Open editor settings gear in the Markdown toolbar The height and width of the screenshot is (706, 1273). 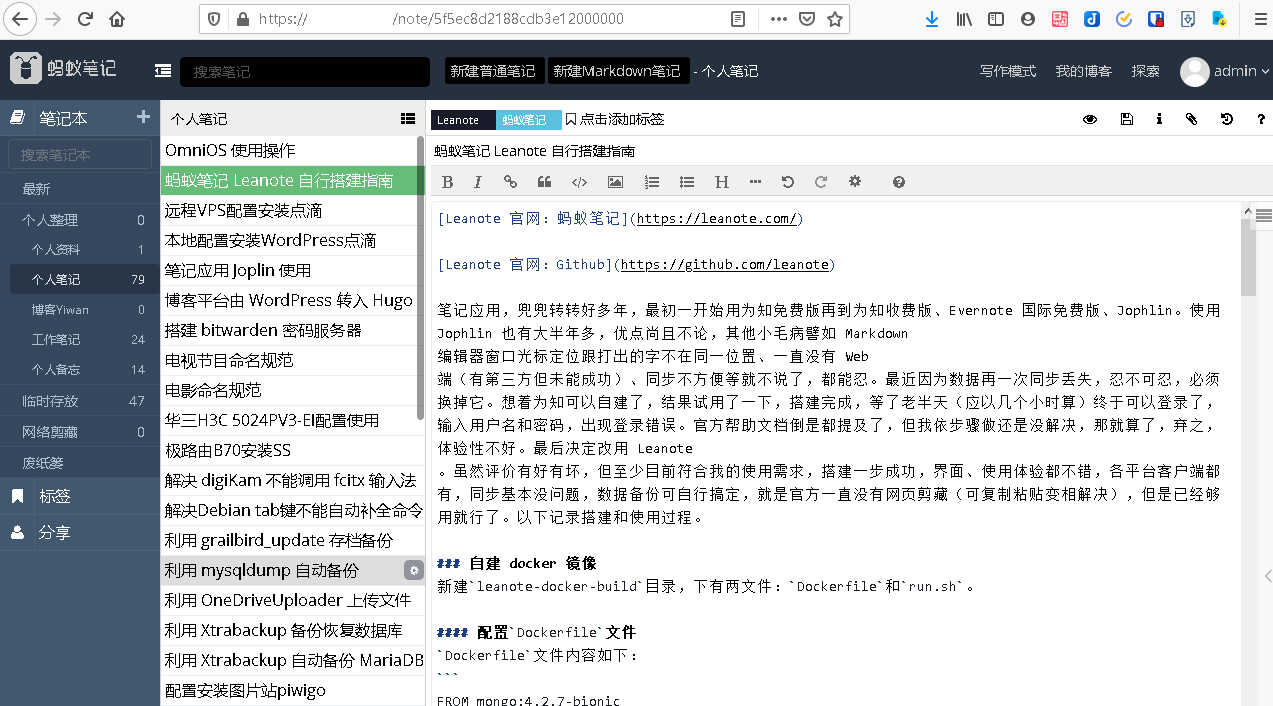[855, 182]
